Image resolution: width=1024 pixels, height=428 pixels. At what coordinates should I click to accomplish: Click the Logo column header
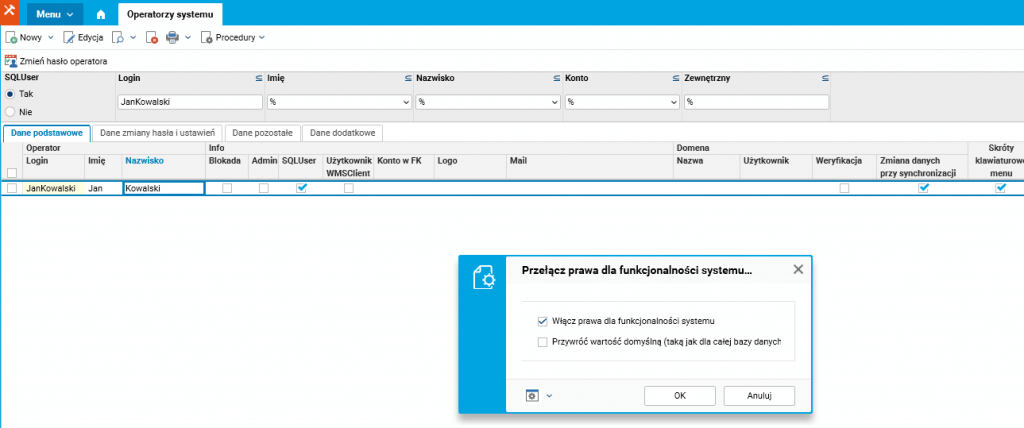pyautogui.click(x=447, y=160)
